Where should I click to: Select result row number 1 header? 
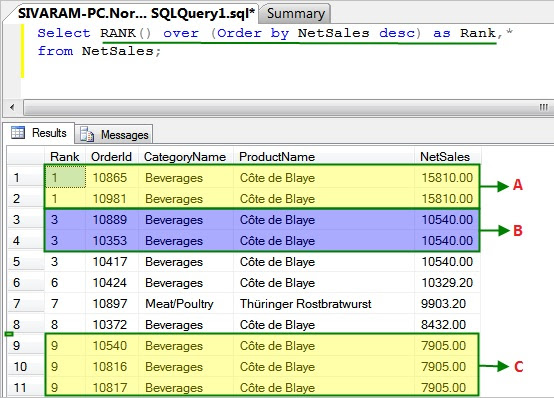[x=26, y=177]
